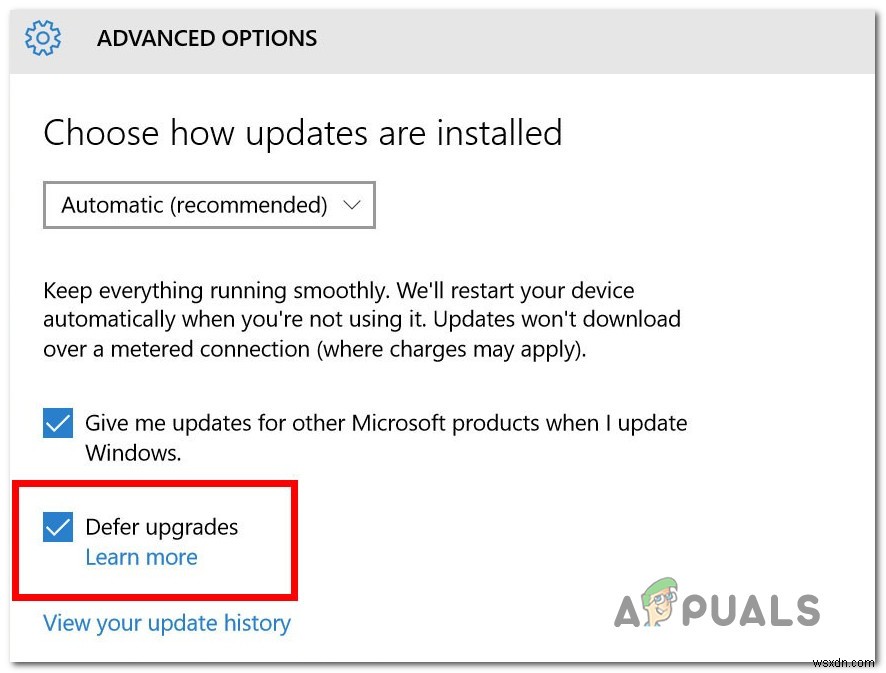Viewport: 886px width, 673px height.
Task: Click the dropdown chevron on Automatic (recommended)
Action: coord(351,205)
